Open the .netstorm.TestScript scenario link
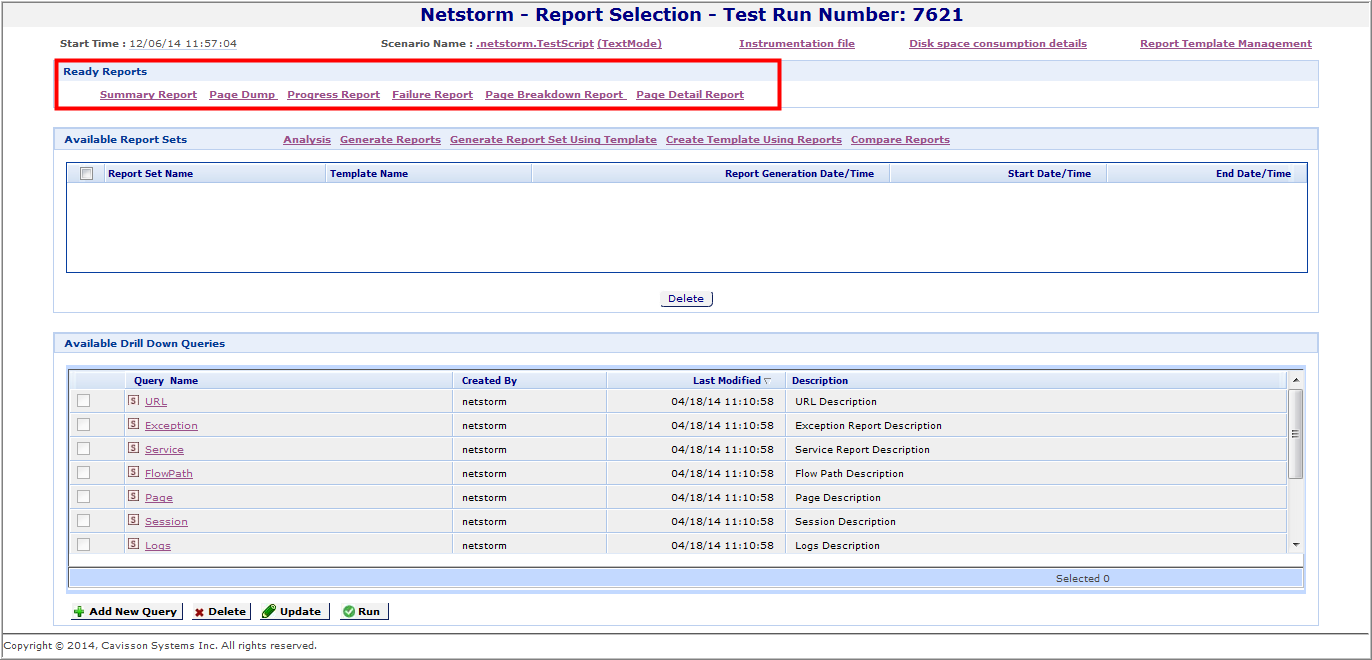Viewport: 1372px width, 660px height. (535, 44)
